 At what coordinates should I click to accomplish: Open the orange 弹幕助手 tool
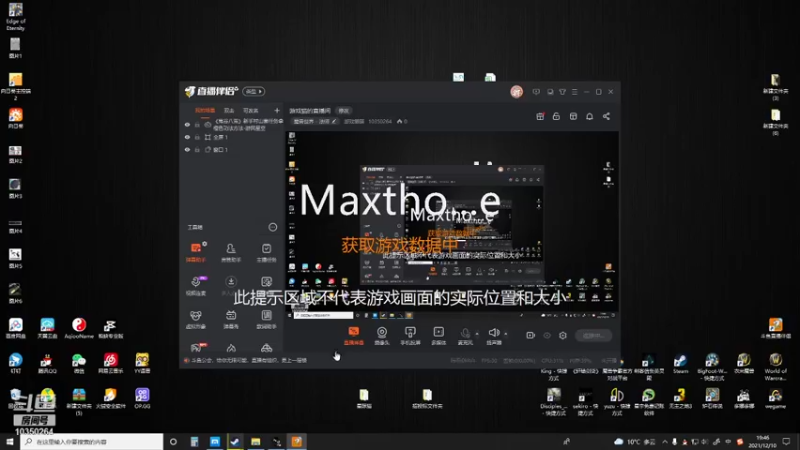point(195,252)
